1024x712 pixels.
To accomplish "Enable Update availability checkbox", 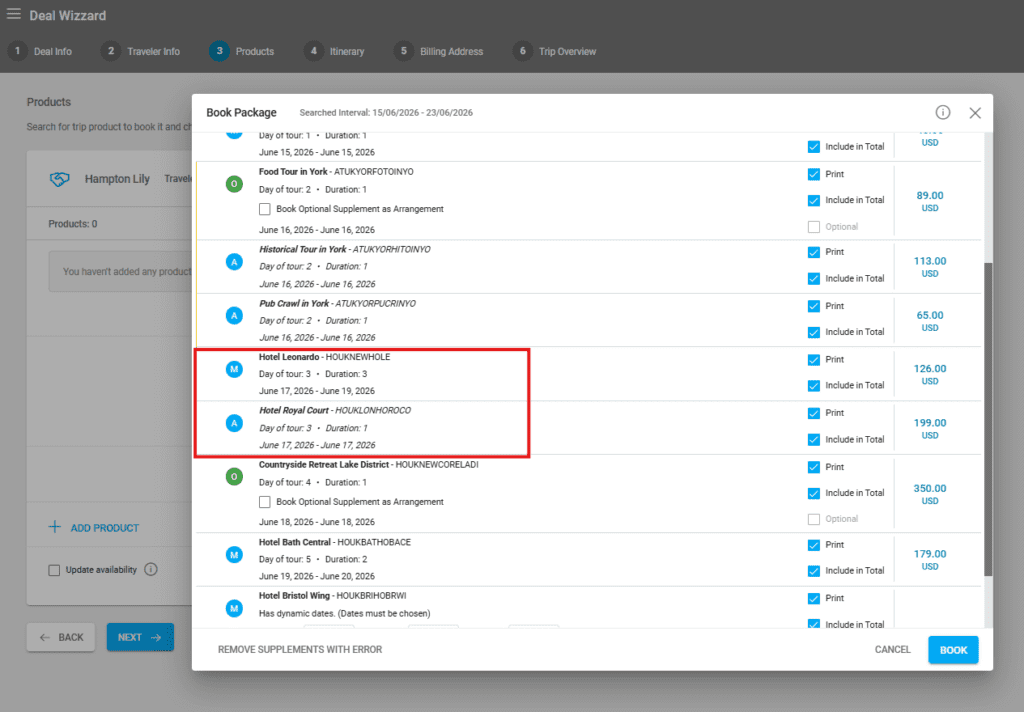I will point(55,570).
